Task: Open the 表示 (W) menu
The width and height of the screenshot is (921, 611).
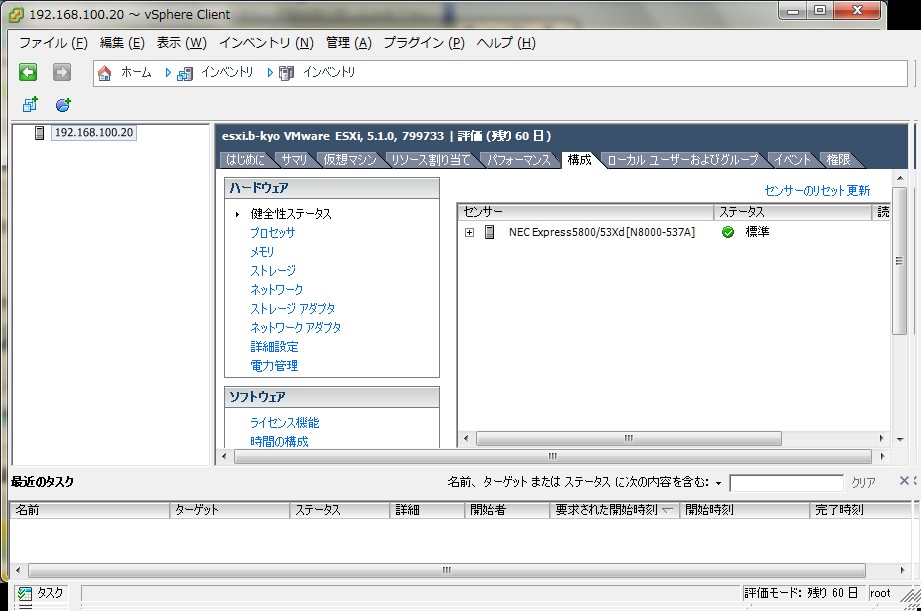Action: [181, 43]
